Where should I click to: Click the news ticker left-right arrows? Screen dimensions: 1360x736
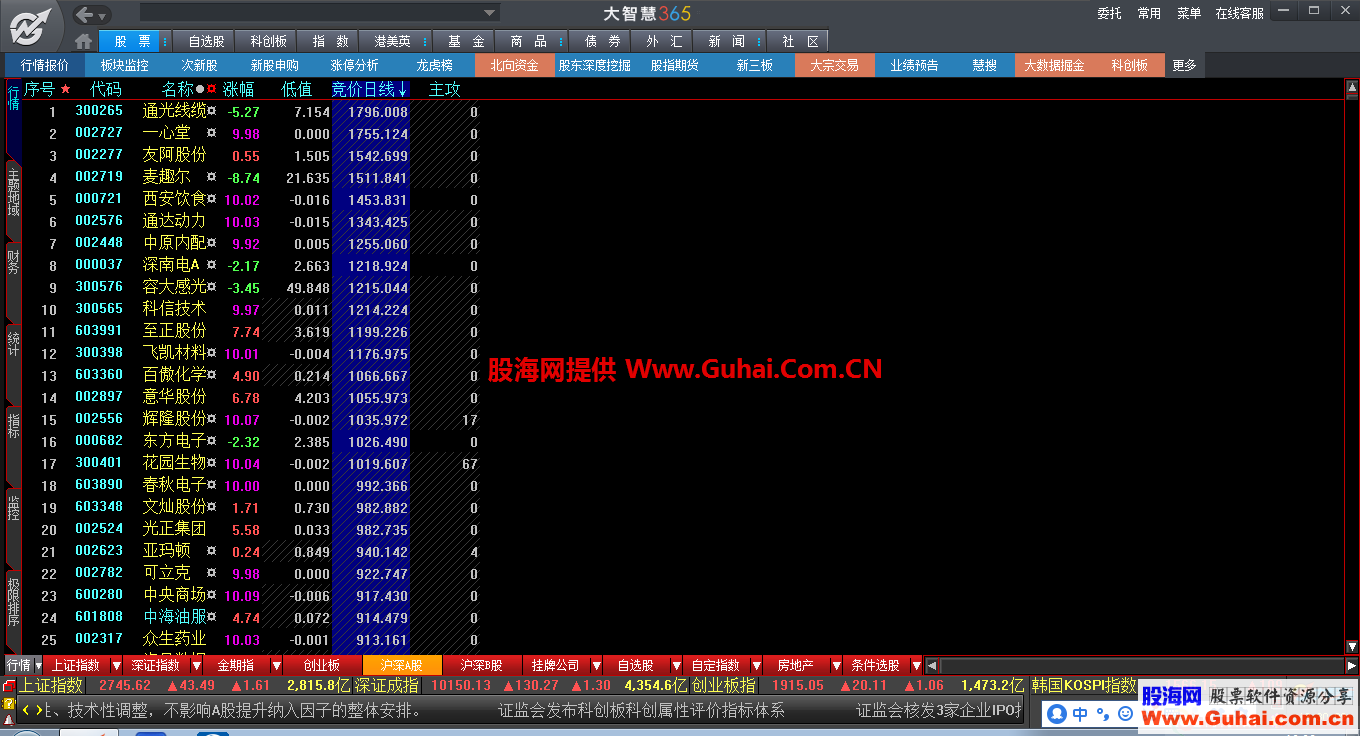click(x=32, y=710)
